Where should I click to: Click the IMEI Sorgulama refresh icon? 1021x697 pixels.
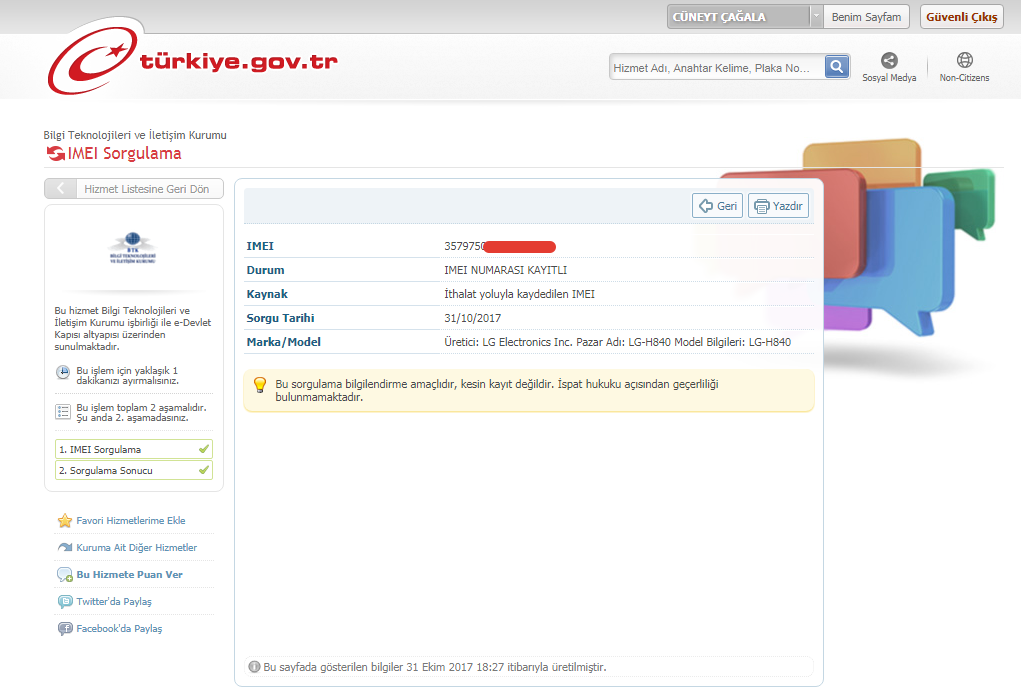pyautogui.click(x=55, y=154)
